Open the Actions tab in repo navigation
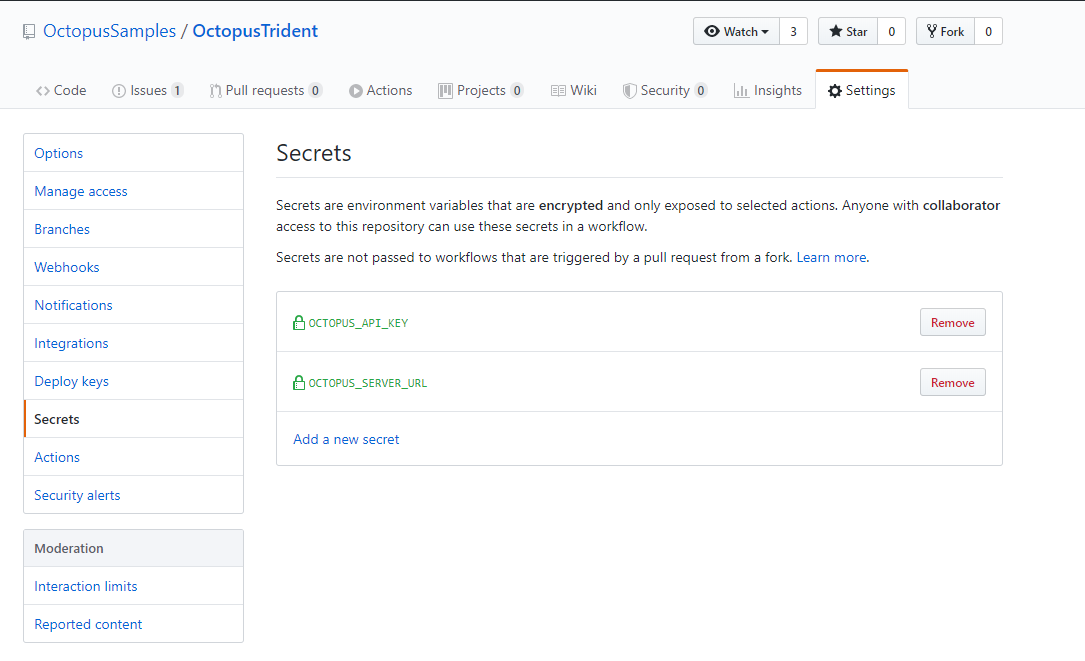This screenshot has height=661, width=1085. [x=380, y=90]
